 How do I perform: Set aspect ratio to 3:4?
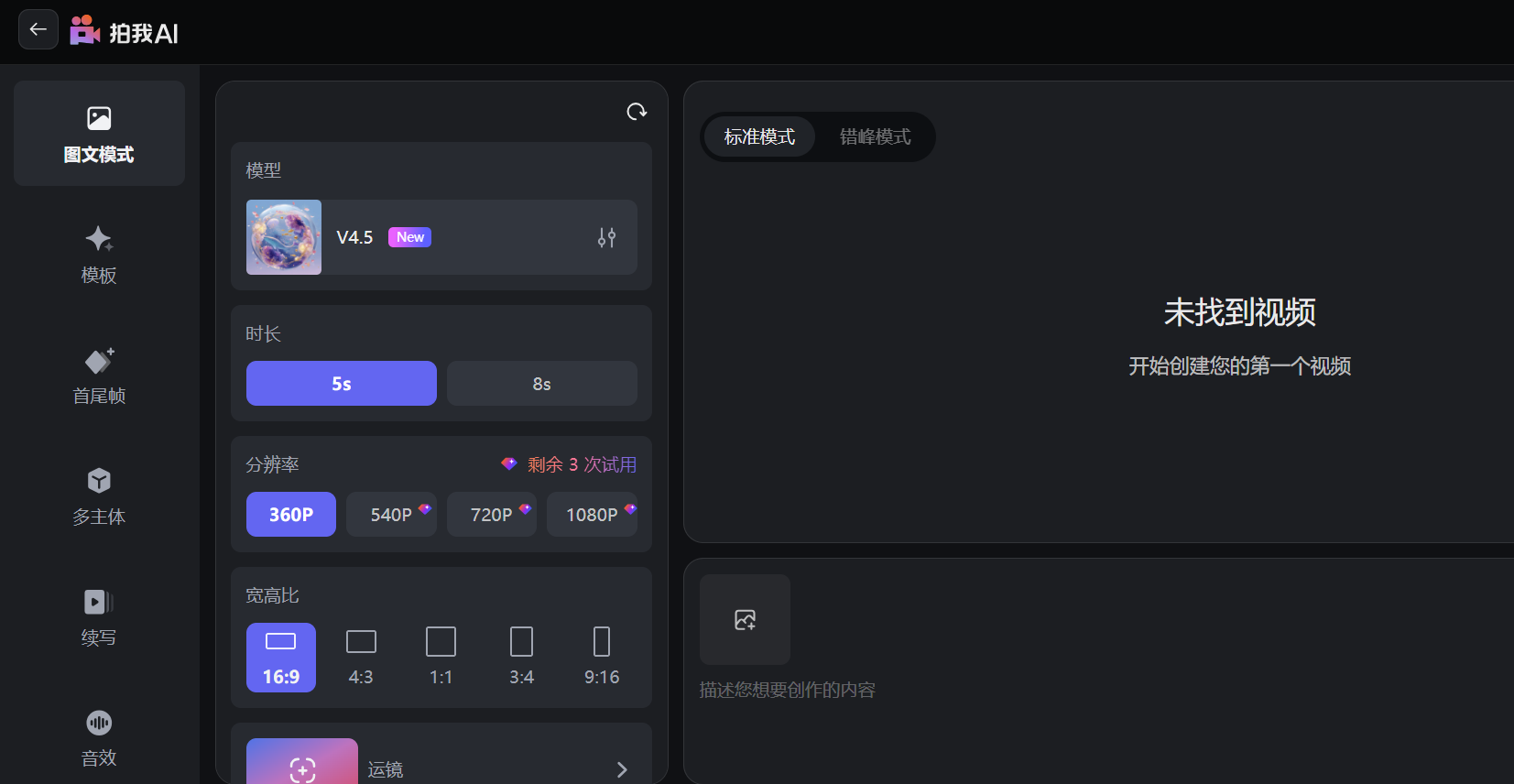521,658
